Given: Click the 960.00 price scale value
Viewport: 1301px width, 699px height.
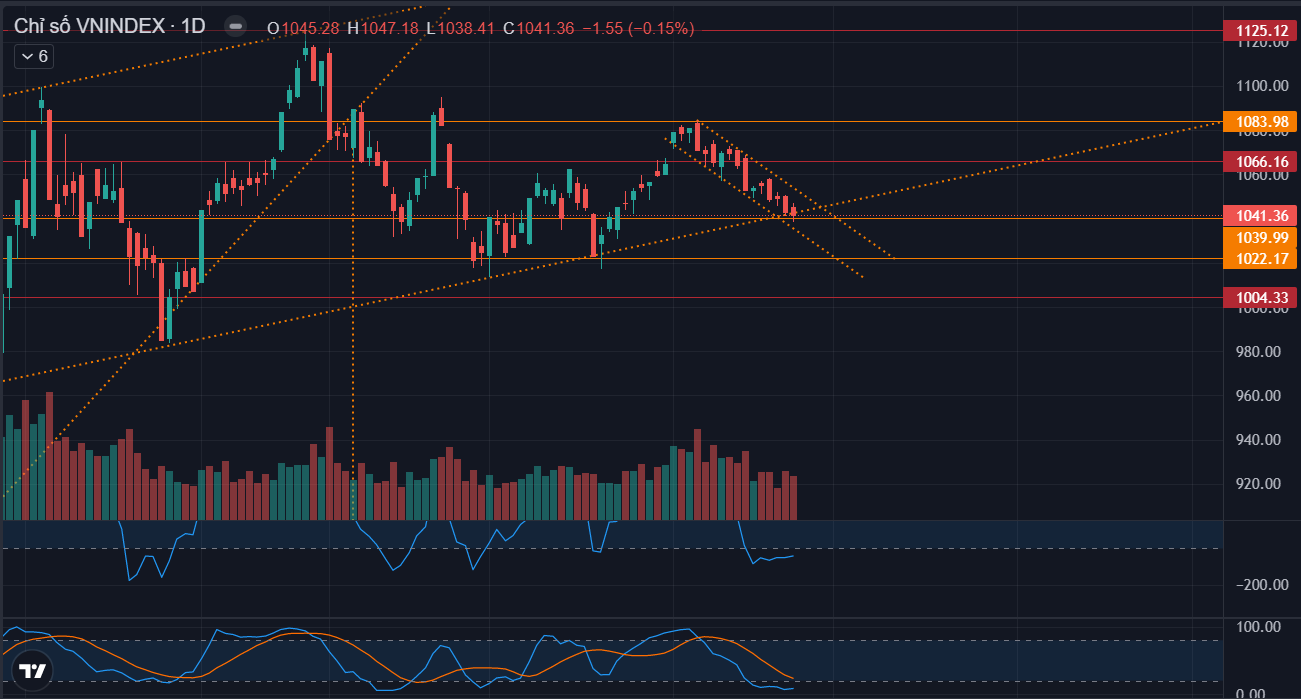Looking at the screenshot, I should (x=1259, y=395).
